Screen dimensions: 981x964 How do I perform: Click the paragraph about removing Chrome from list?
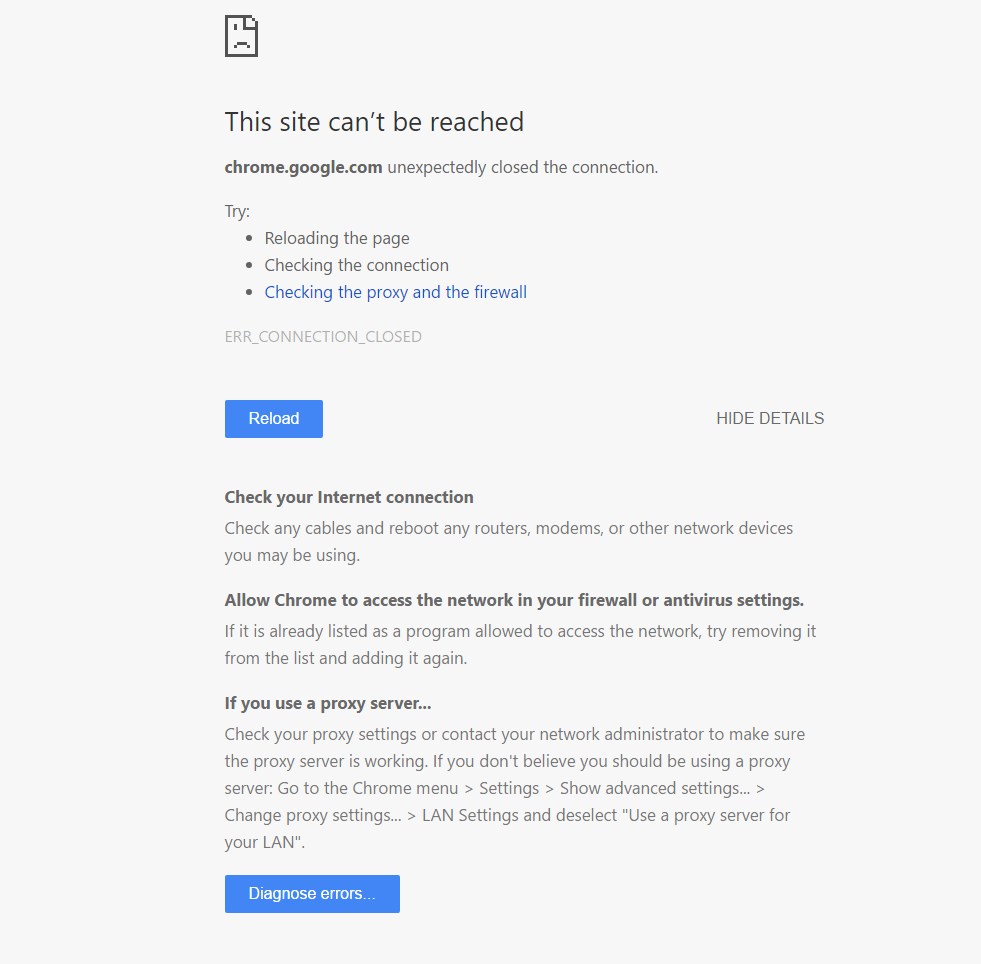(520, 645)
